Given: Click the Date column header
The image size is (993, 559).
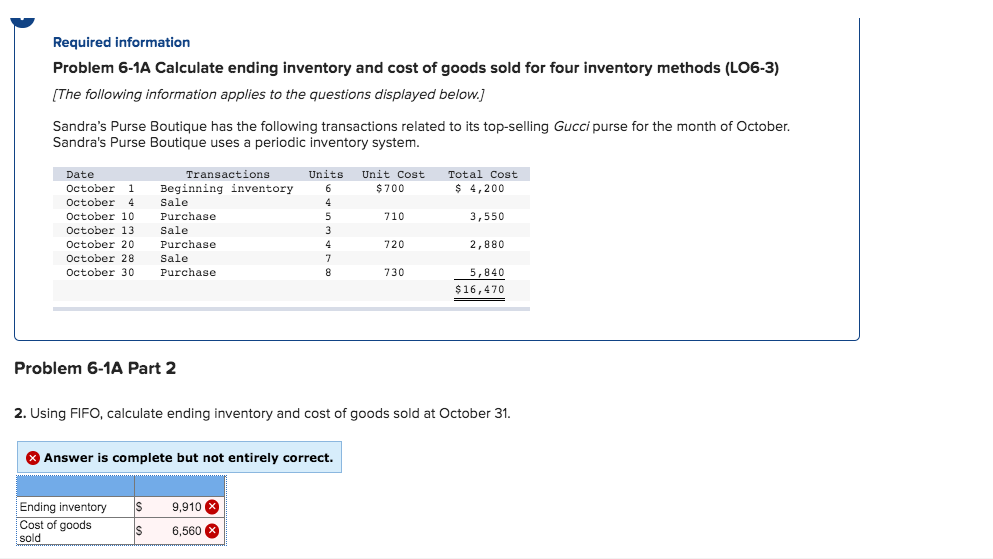Looking at the screenshot, I should [x=80, y=174].
